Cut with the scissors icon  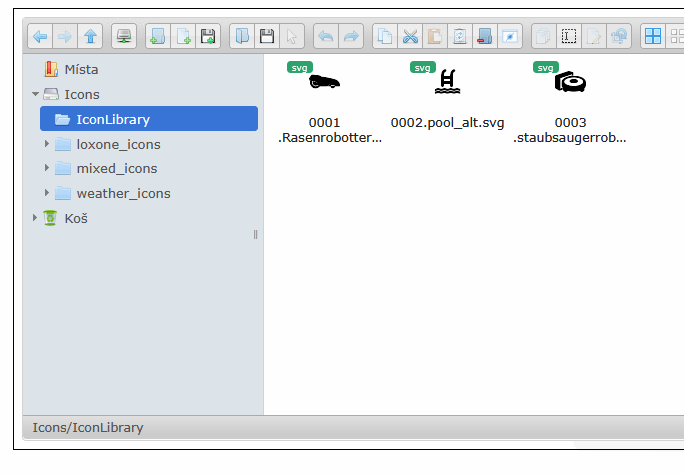410,36
